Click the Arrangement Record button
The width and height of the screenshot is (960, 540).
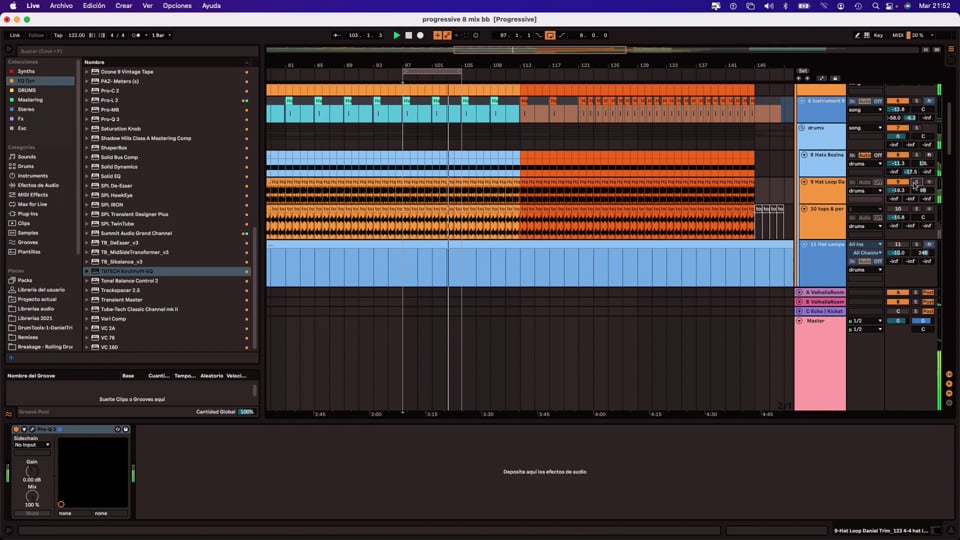coord(420,36)
